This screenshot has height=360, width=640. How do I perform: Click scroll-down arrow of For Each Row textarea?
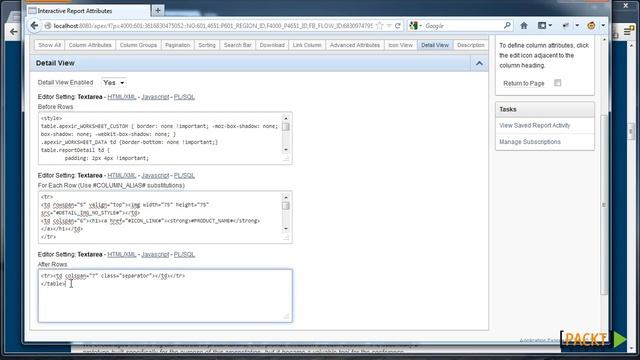286,229
